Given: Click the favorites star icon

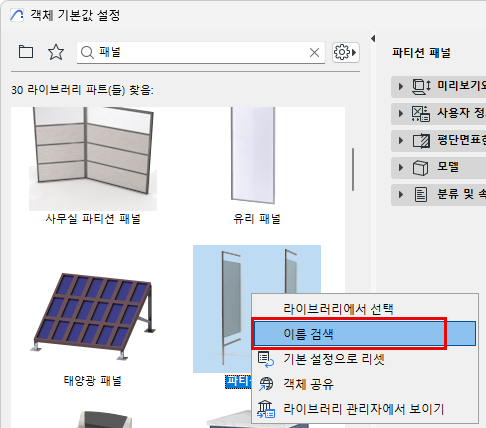Looking at the screenshot, I should click(x=56, y=52).
